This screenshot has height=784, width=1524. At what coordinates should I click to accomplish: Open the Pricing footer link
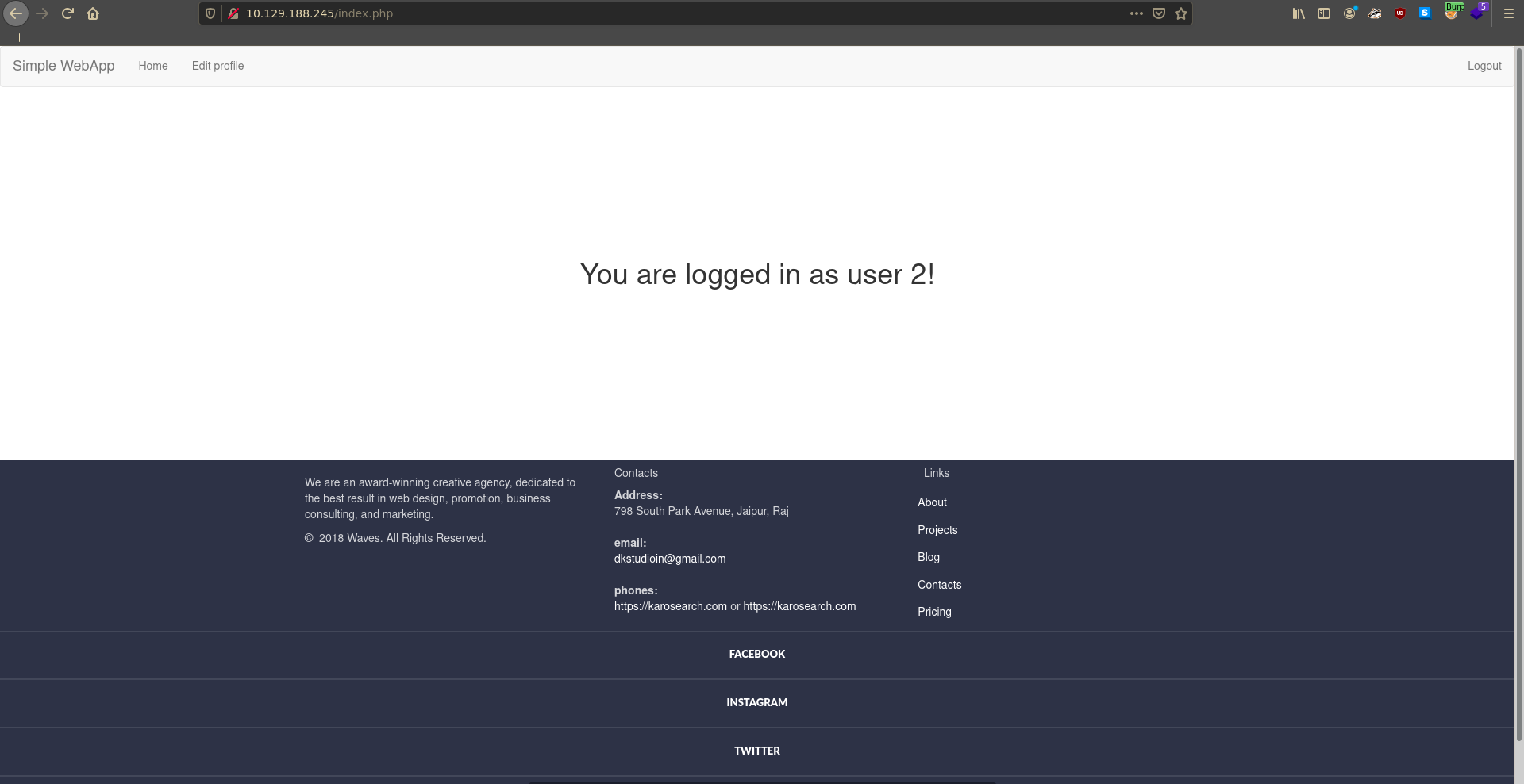click(934, 612)
